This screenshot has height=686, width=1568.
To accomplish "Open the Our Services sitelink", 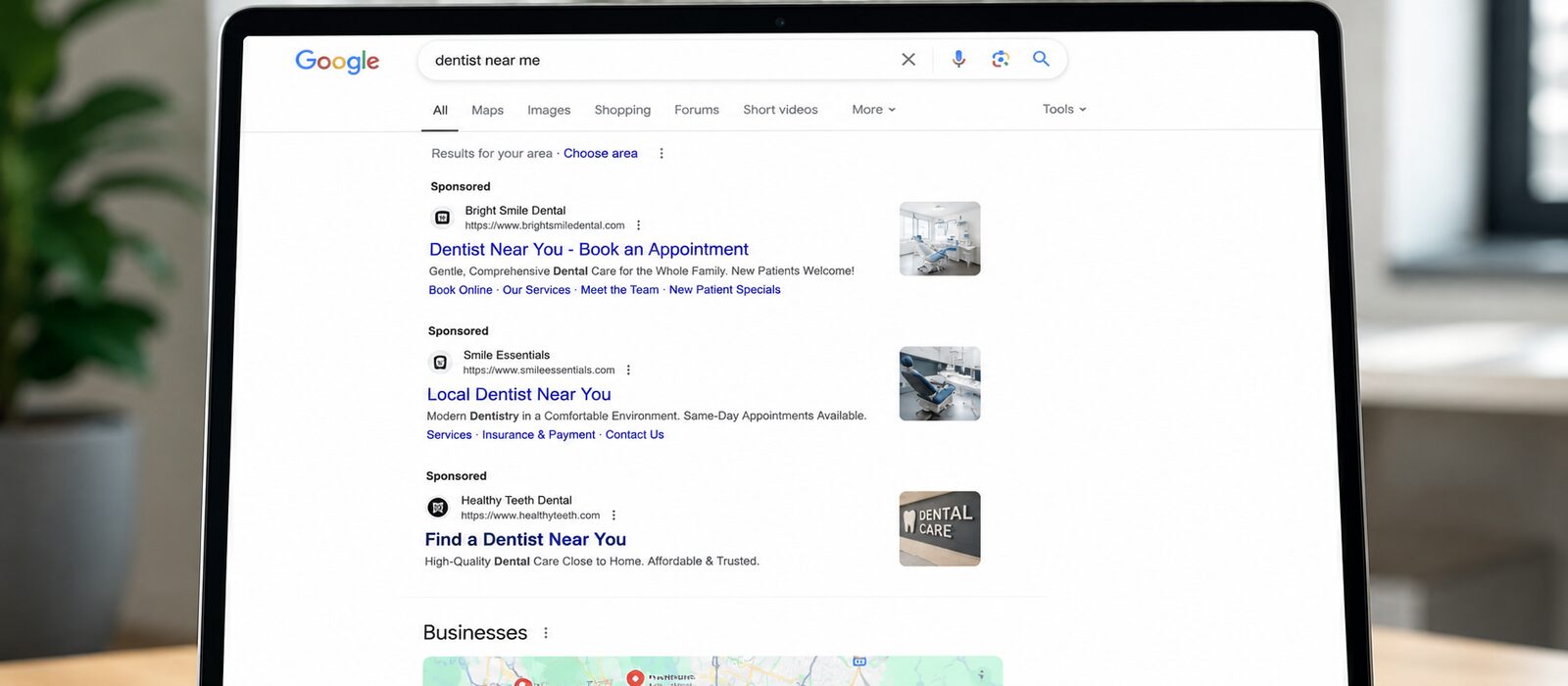I will click(x=536, y=290).
